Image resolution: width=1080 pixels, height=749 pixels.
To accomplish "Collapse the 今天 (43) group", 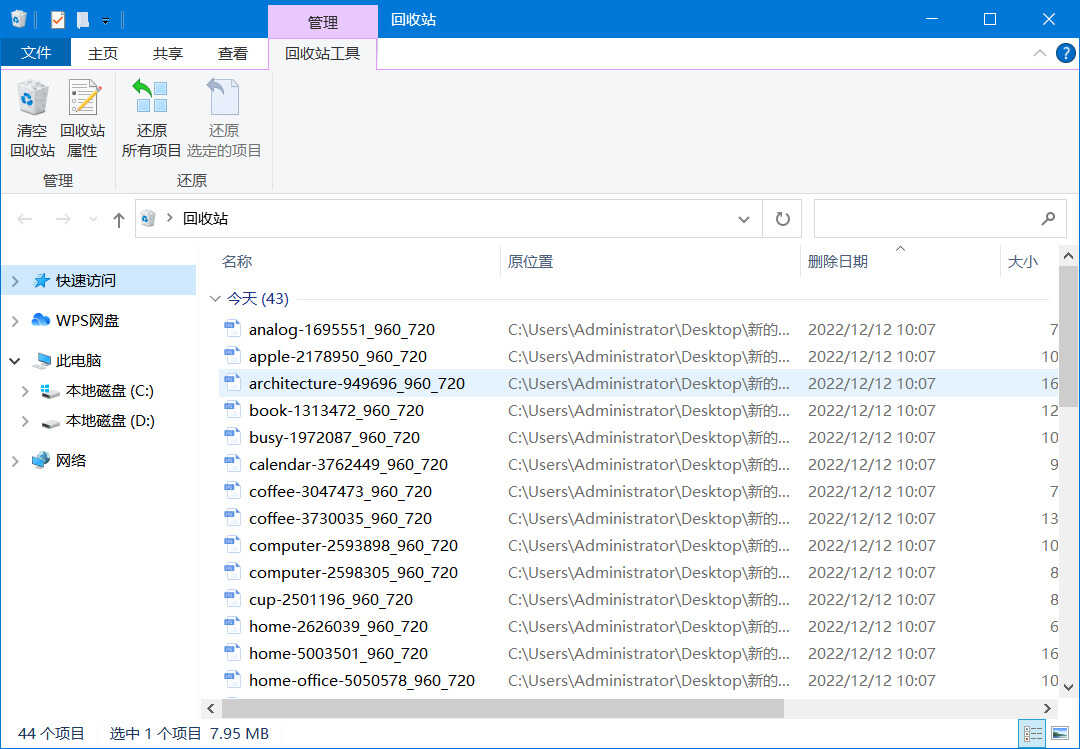I will (x=215, y=299).
